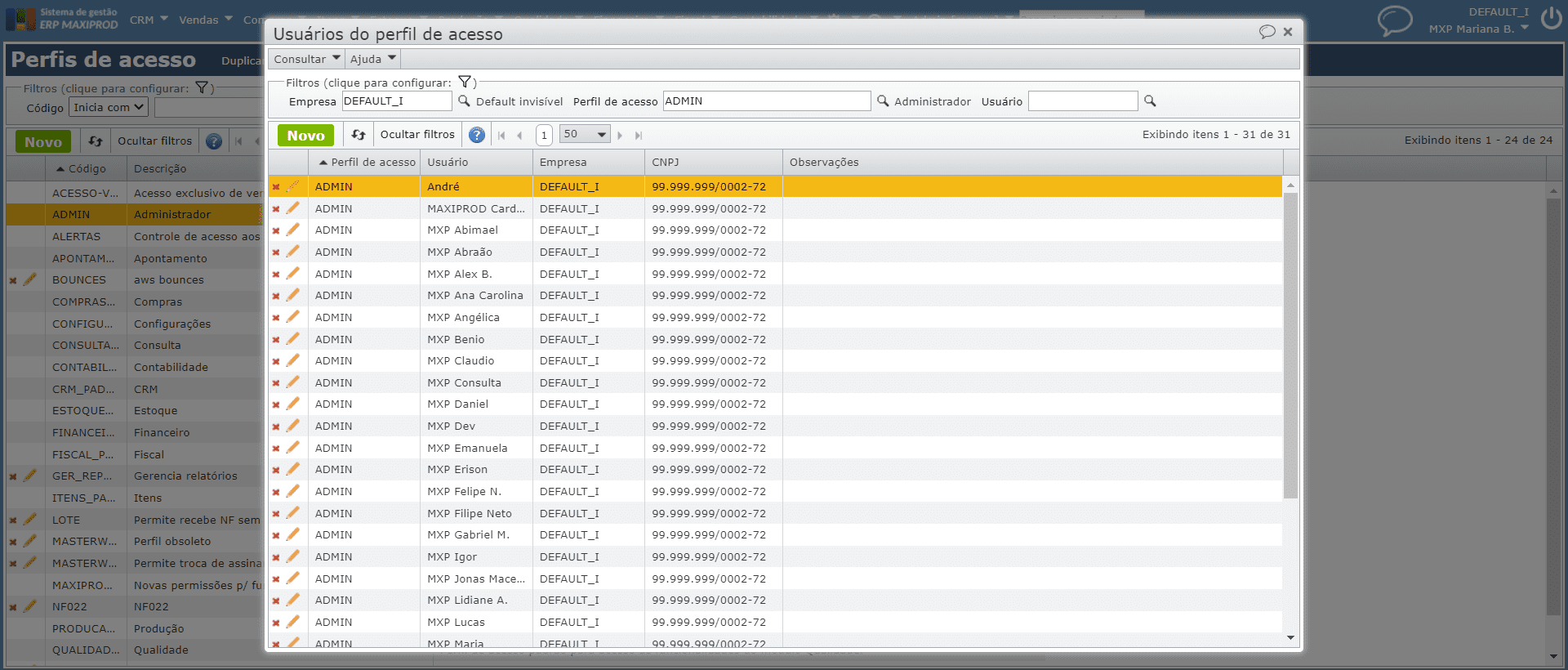Open Usuário lookup magnifier icon
This screenshot has height=670, width=1568.
click(x=1150, y=100)
